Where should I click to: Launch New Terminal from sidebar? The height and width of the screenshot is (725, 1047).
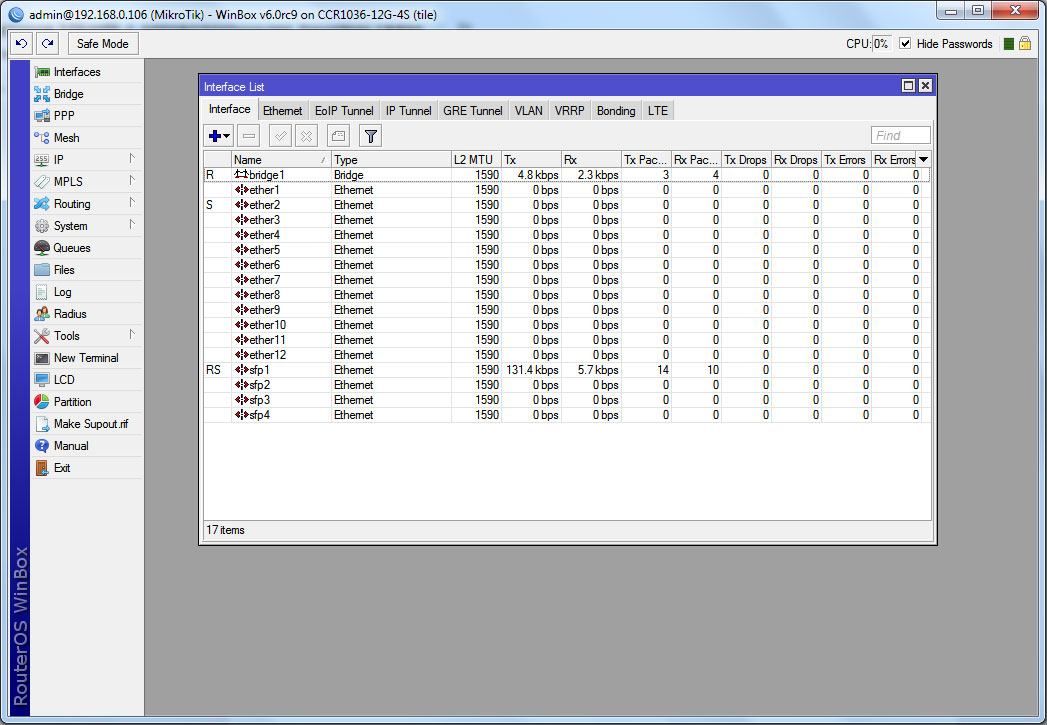(85, 358)
